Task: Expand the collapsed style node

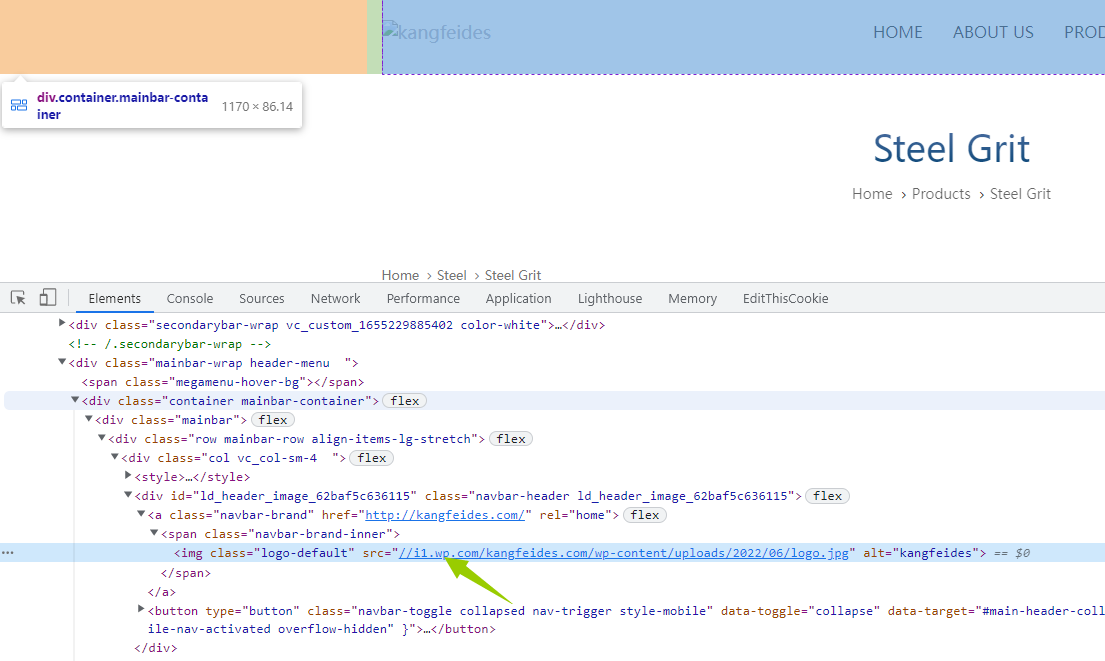Action: point(127,477)
